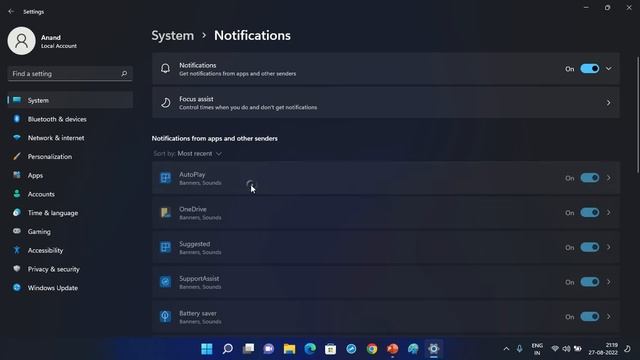This screenshot has width=640, height=360.
Task: Click the bell icon on Notifications card
Action: point(165,69)
